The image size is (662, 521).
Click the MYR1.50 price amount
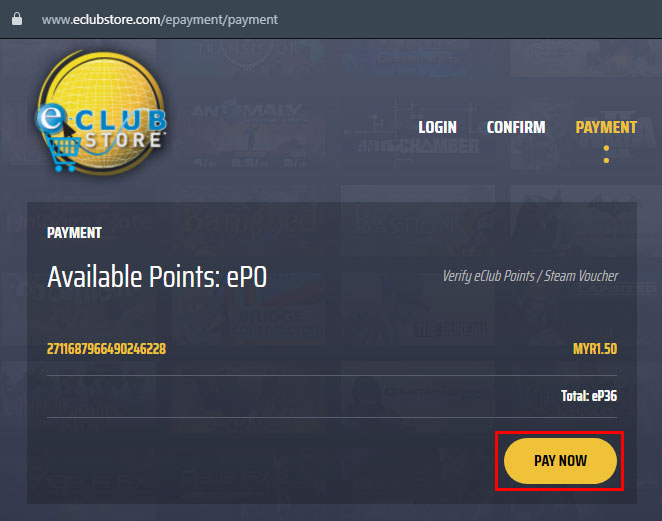(x=595, y=349)
